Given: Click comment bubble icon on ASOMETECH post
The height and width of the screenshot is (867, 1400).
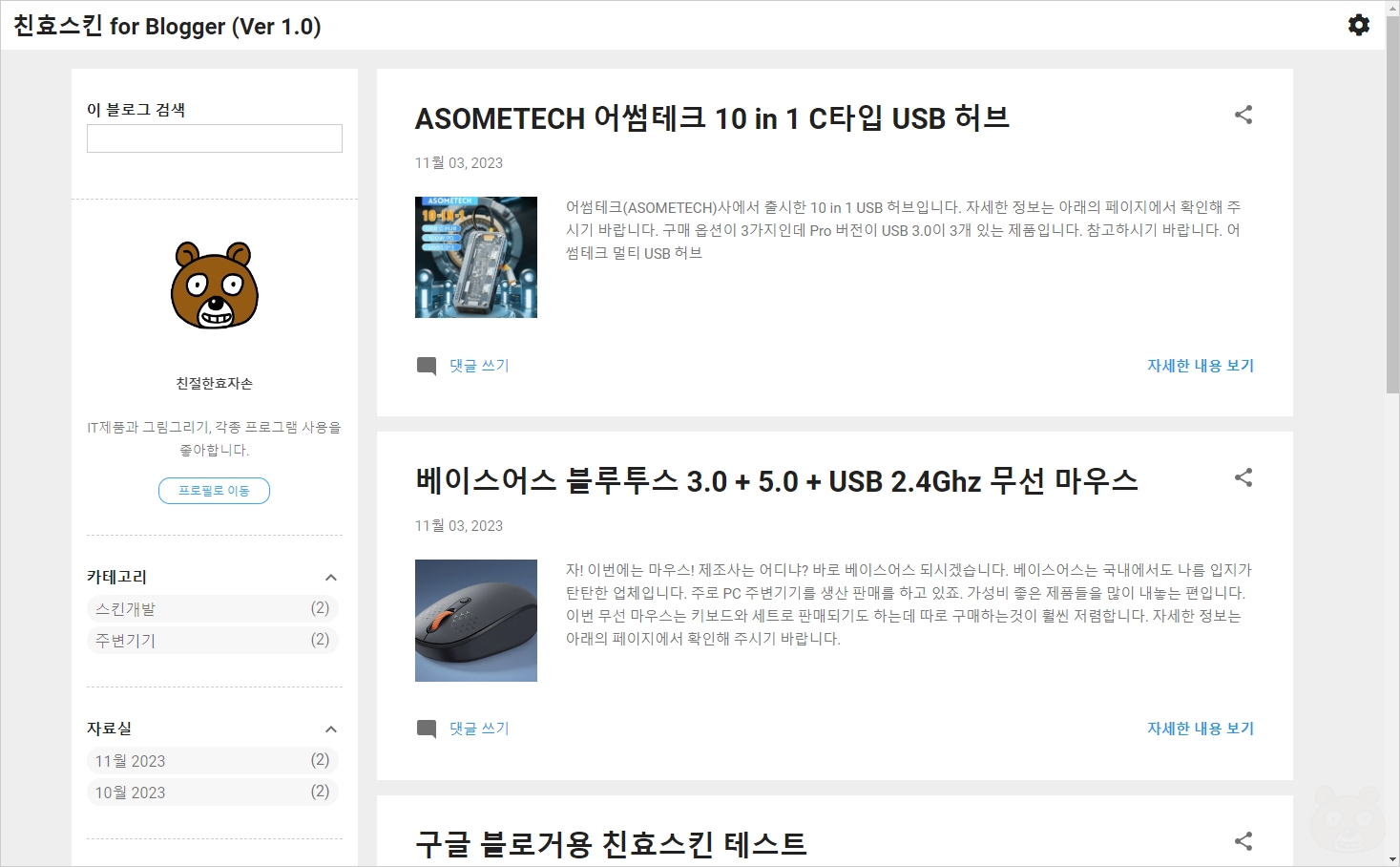Looking at the screenshot, I should point(427,366).
